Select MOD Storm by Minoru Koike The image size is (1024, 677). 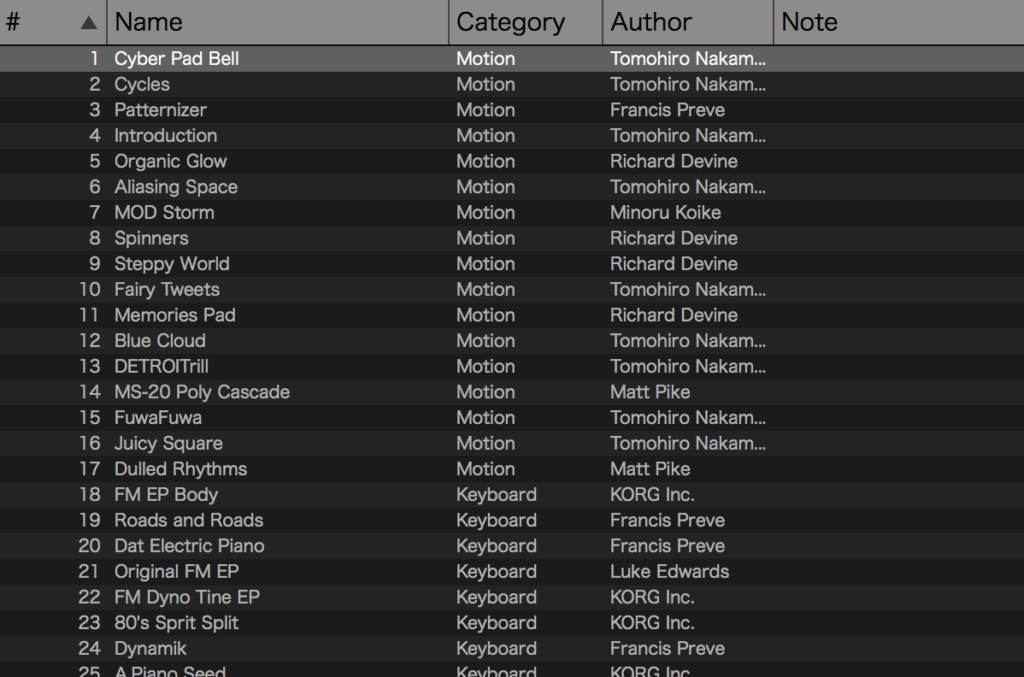coord(164,212)
